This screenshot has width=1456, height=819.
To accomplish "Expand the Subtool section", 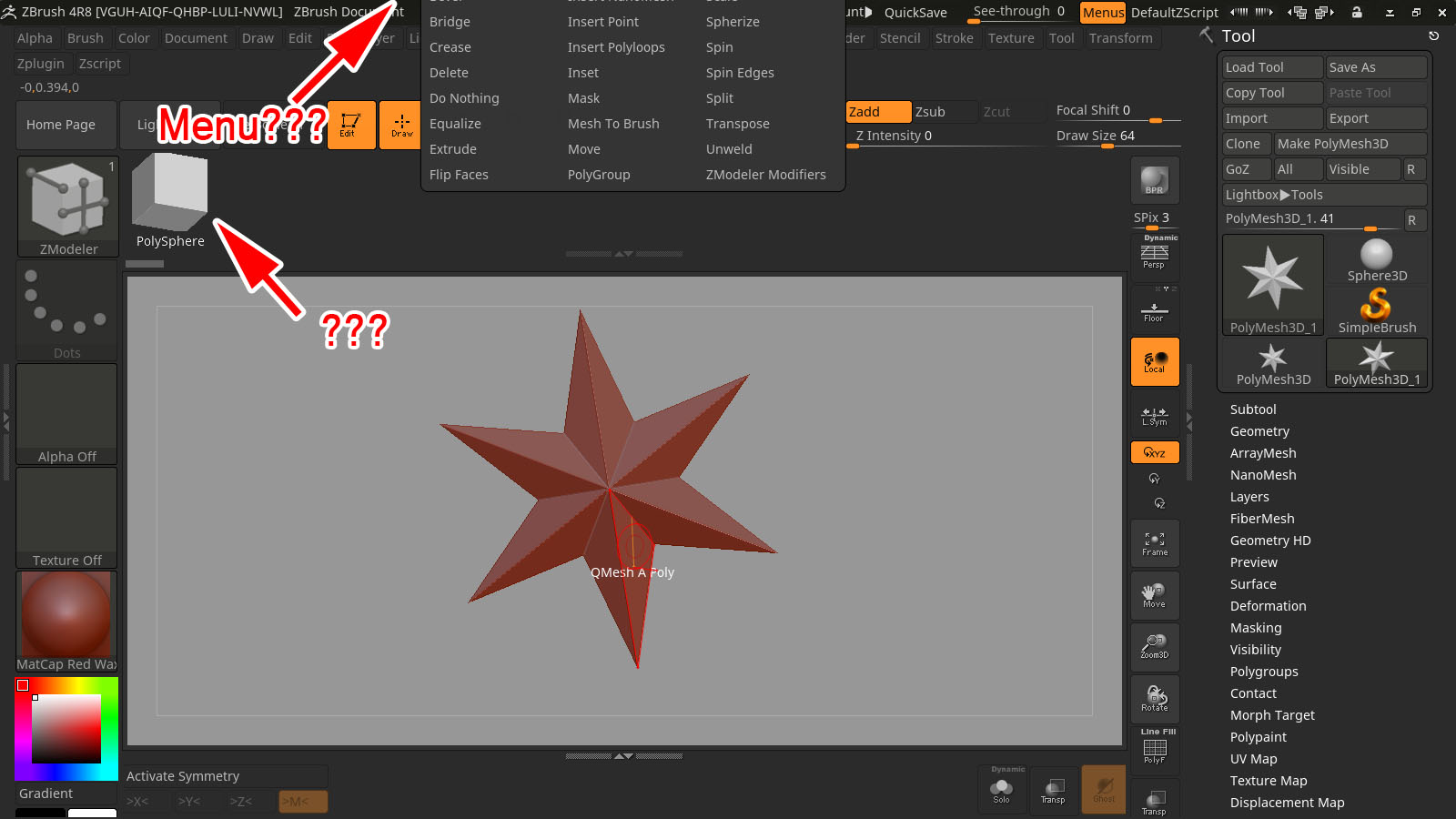I will 1253,409.
